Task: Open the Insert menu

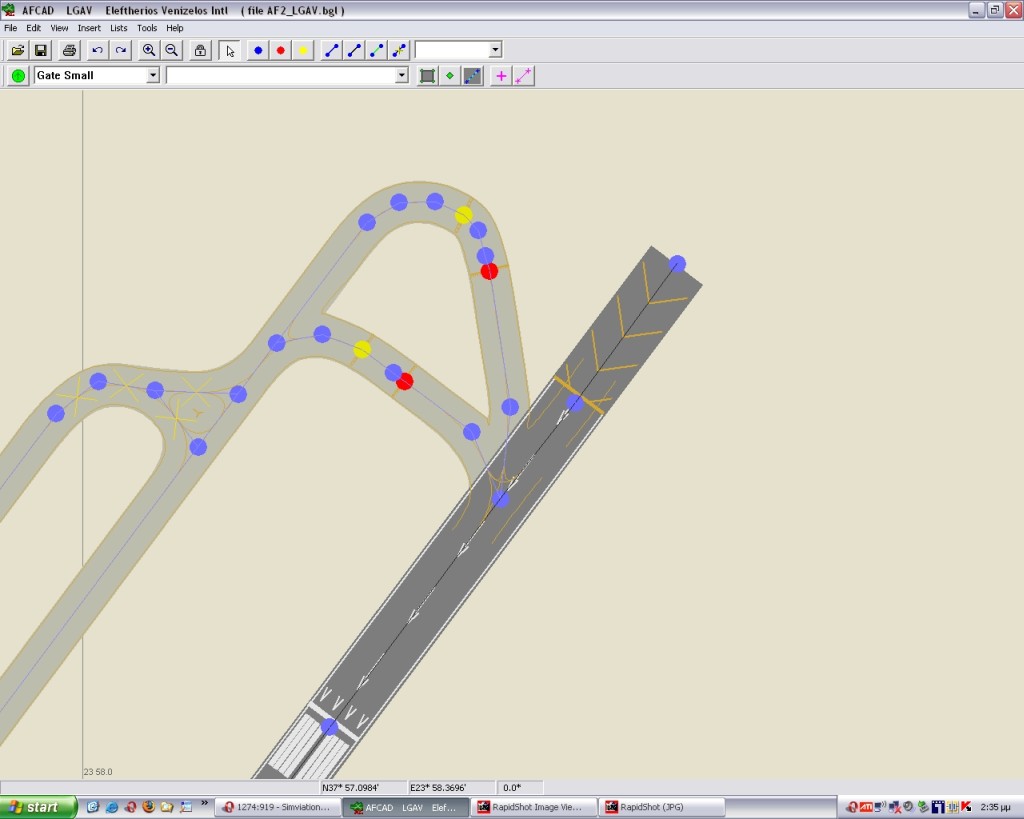Action: 89,28
